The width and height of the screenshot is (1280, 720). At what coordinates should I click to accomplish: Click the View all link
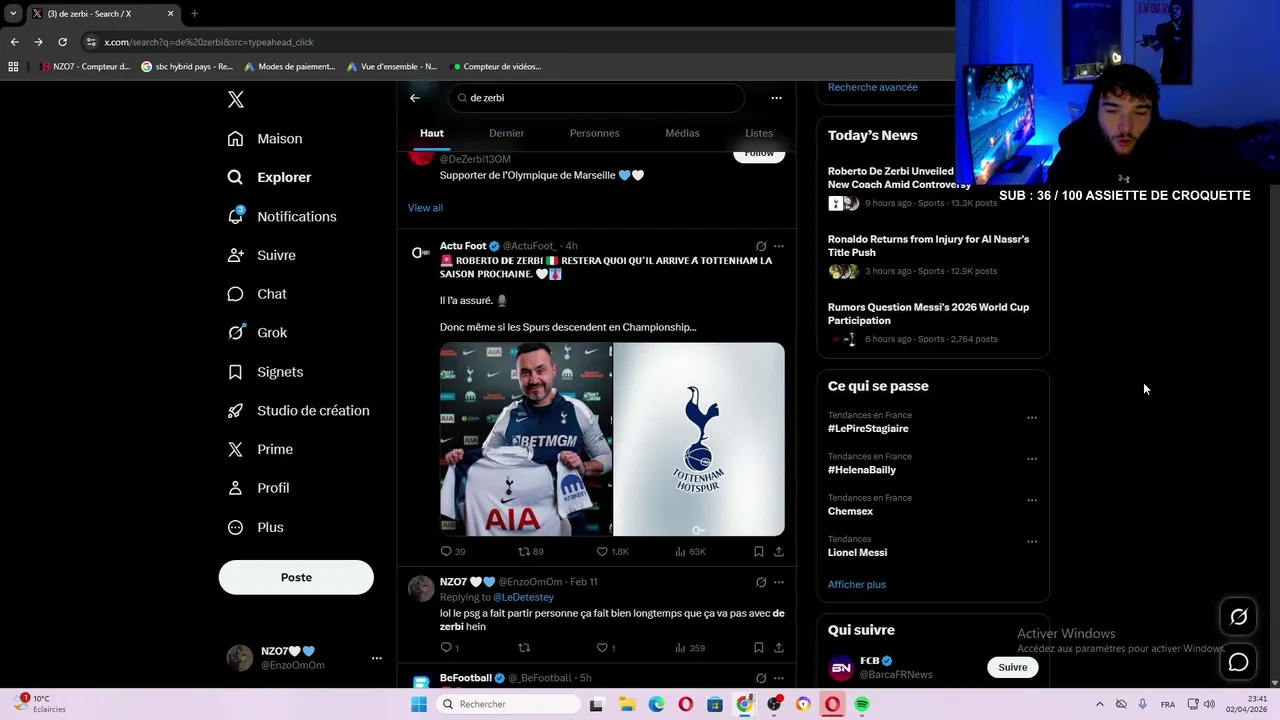(x=425, y=208)
